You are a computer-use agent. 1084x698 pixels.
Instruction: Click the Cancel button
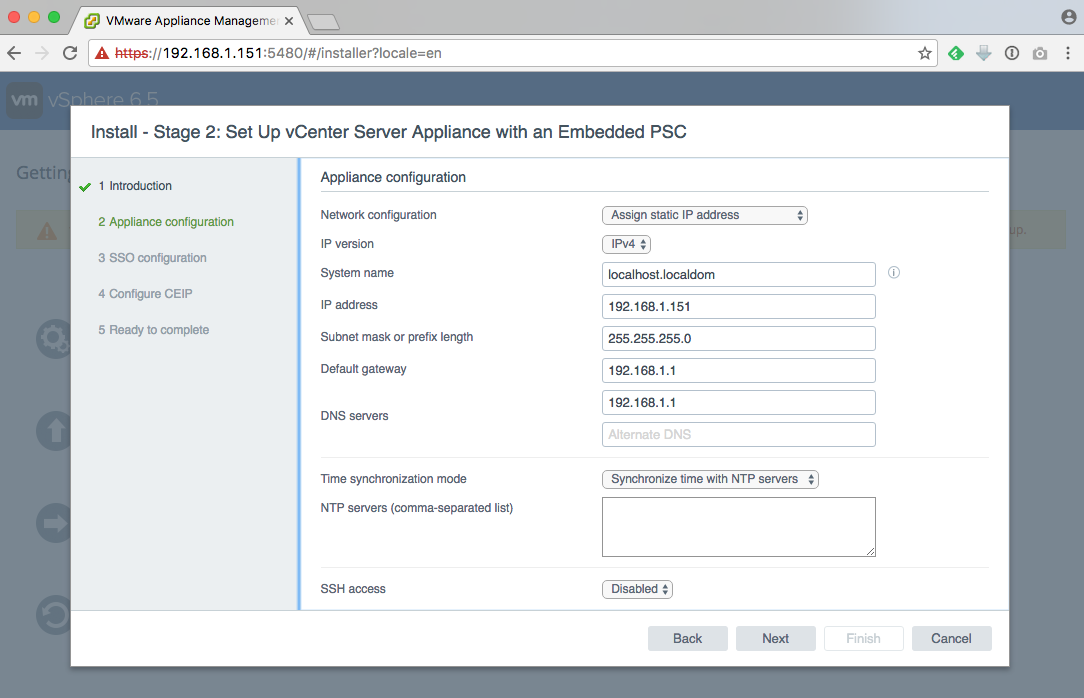click(951, 638)
